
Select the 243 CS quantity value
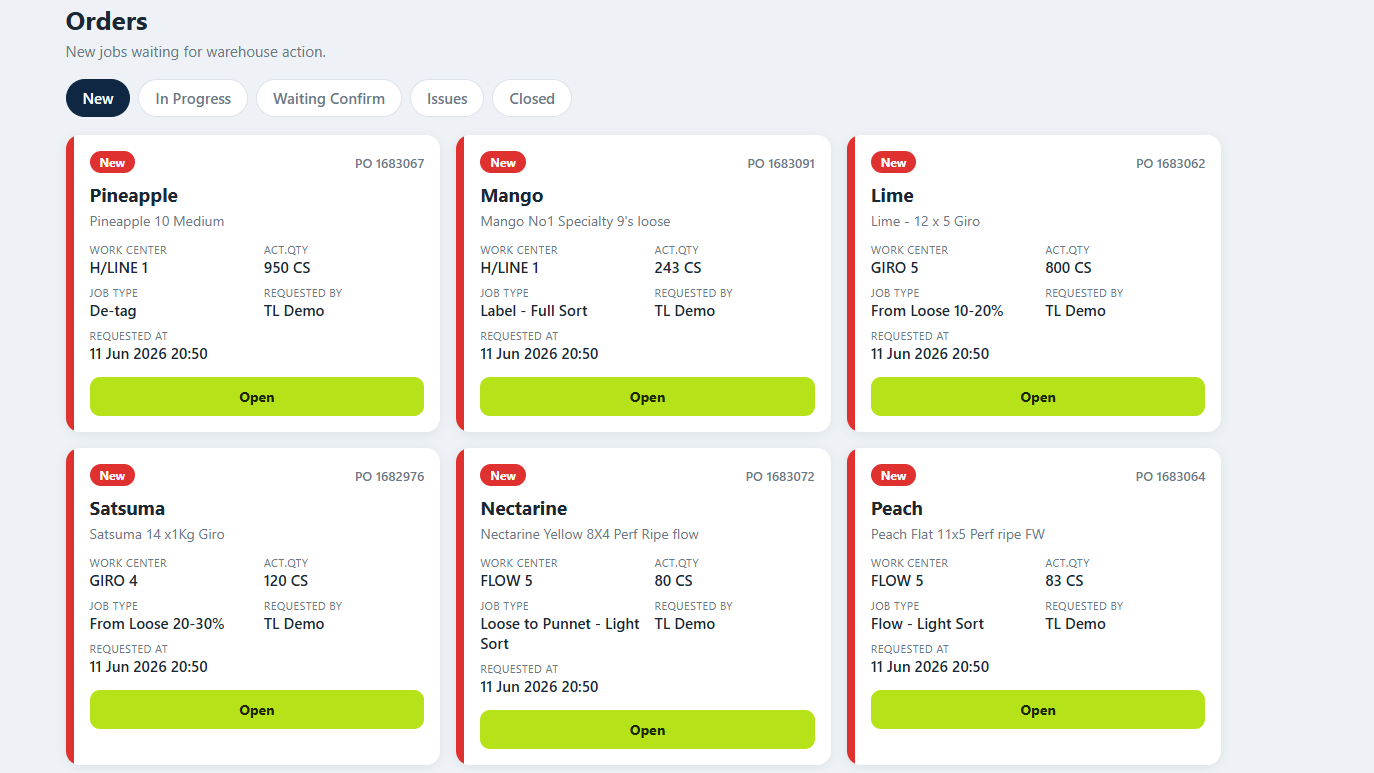[x=678, y=268]
